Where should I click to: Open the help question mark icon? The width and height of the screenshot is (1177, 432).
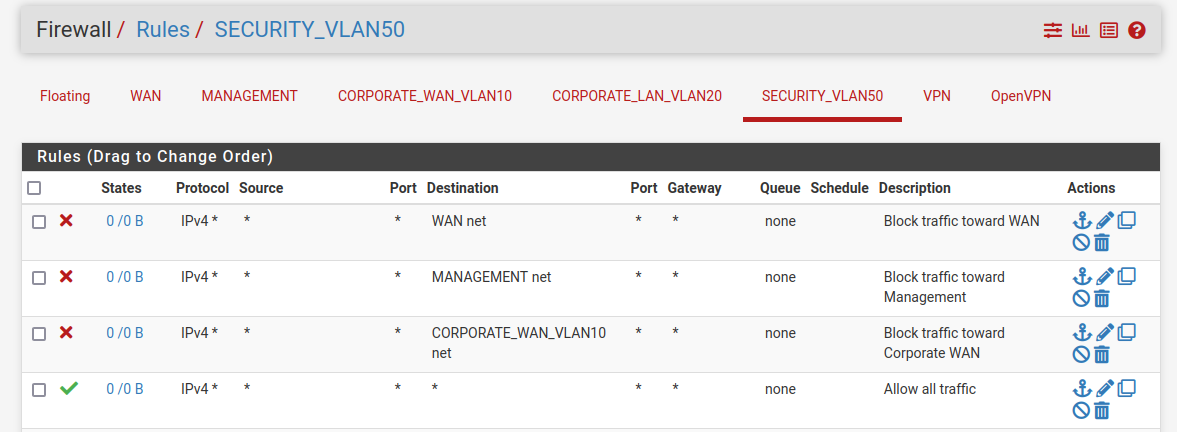pyautogui.click(x=1136, y=30)
